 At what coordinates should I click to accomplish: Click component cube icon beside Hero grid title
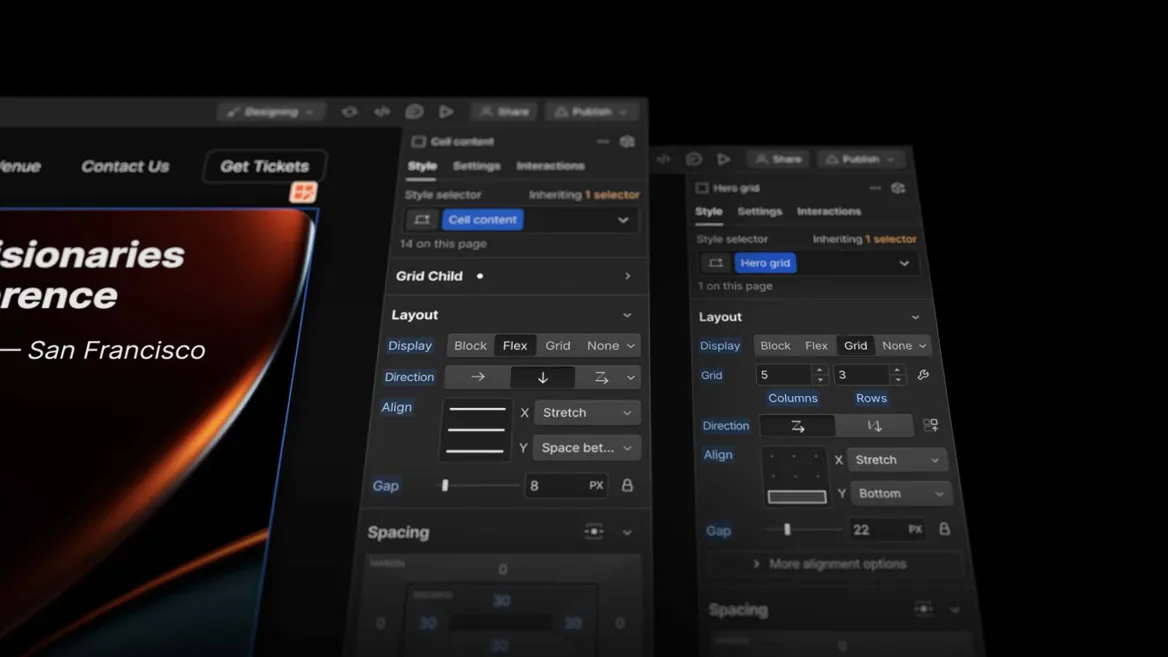(x=898, y=188)
